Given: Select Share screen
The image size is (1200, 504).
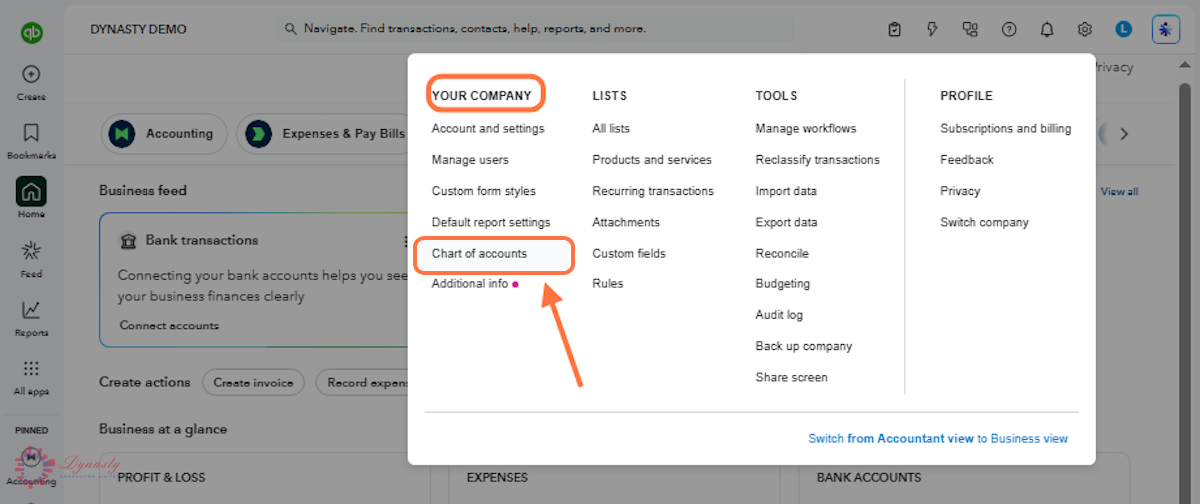Looking at the screenshot, I should pos(792,378).
